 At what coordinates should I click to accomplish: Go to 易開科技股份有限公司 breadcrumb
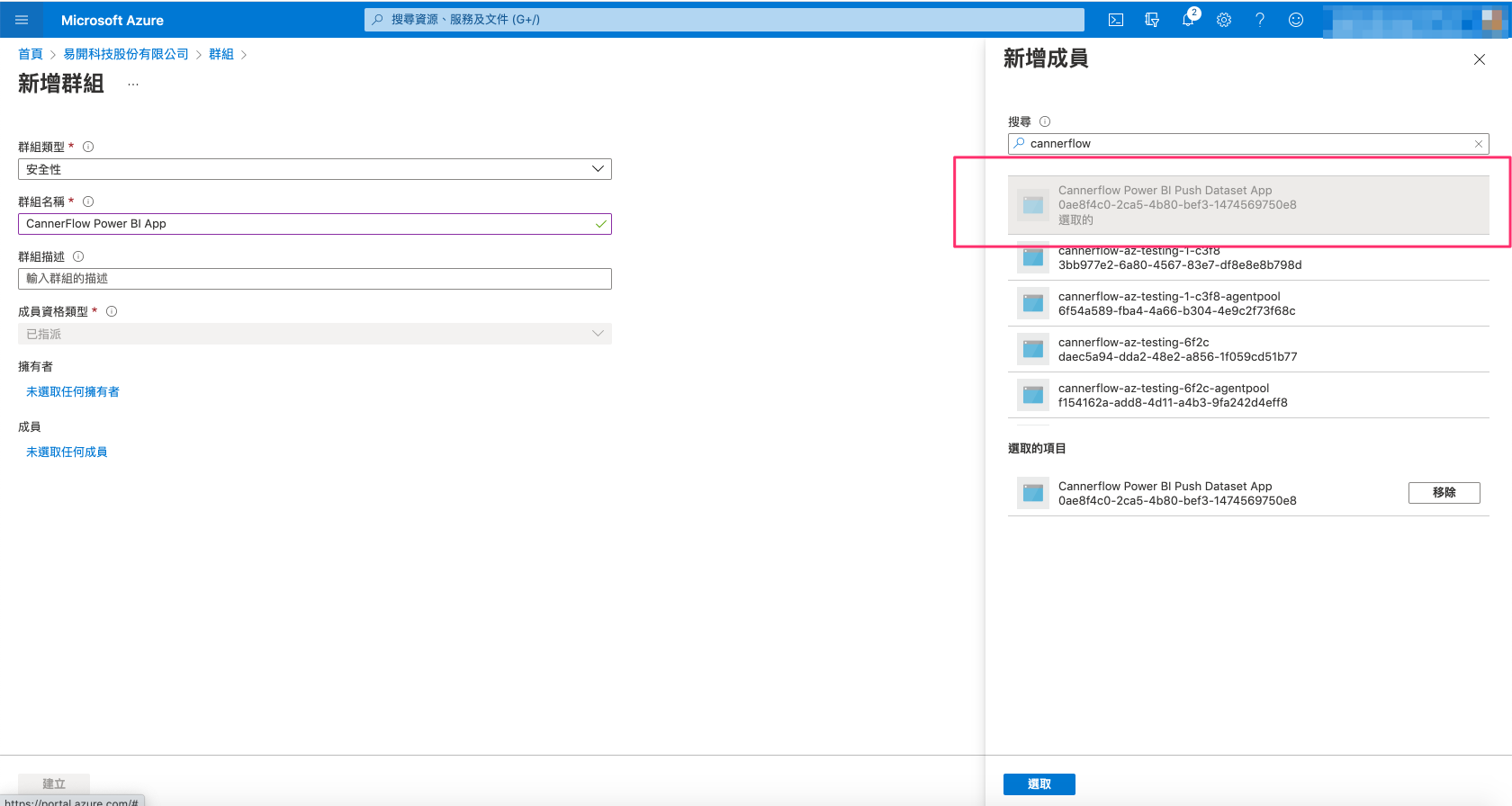pyautogui.click(x=126, y=54)
